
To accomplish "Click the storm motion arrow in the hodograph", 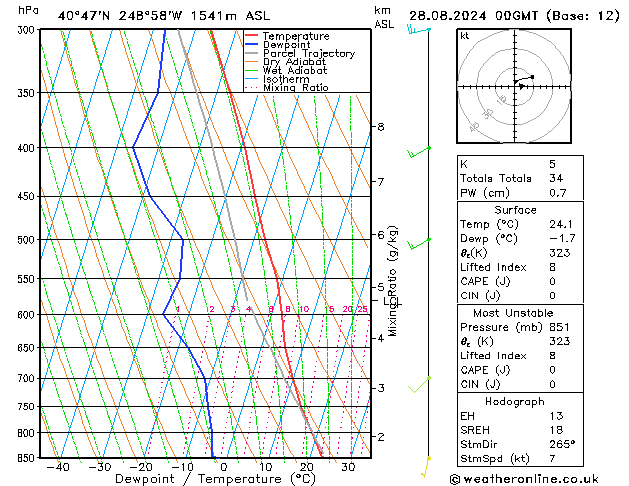I will 521,86.
